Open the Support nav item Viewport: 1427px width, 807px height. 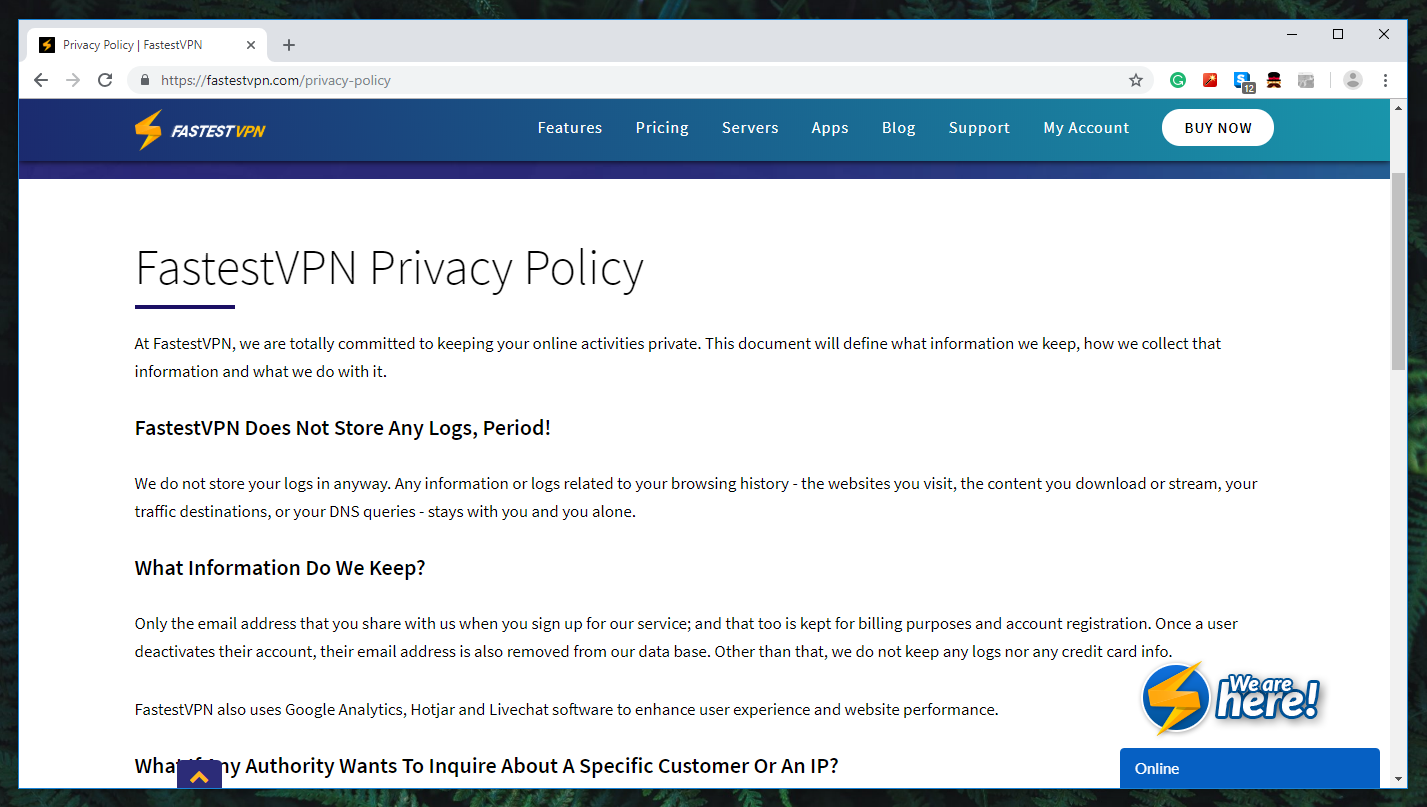979,128
